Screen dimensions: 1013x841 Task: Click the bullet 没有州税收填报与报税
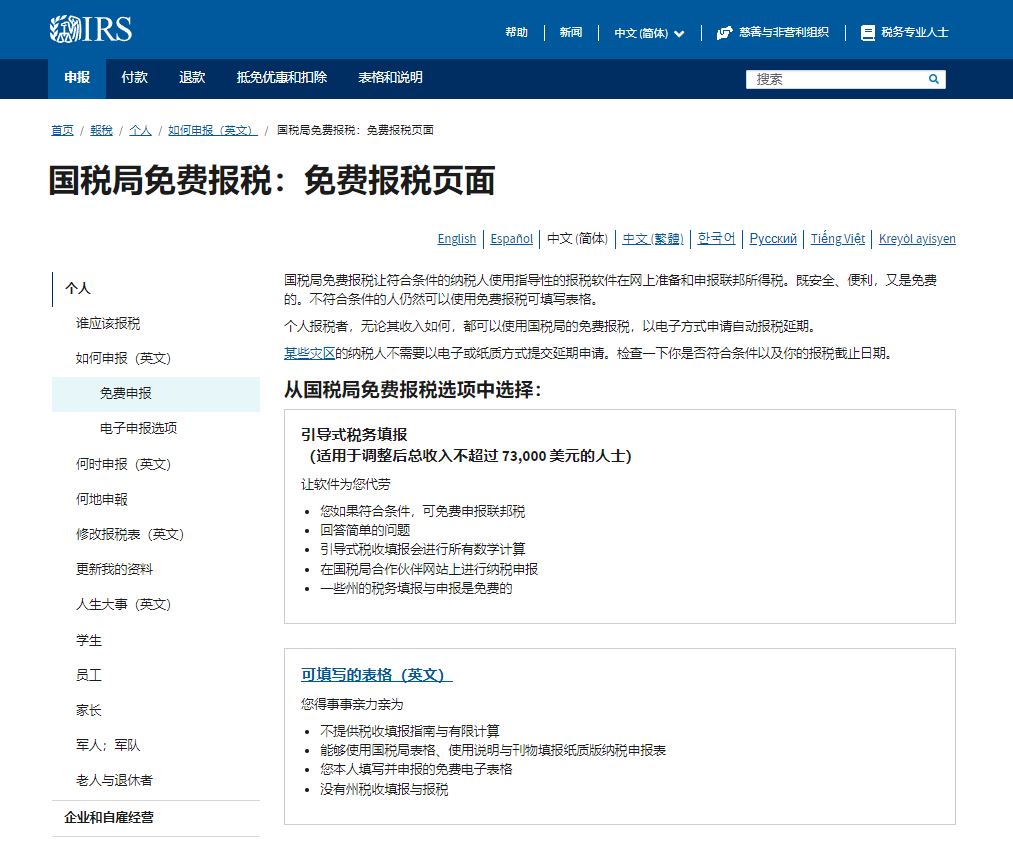(384, 789)
